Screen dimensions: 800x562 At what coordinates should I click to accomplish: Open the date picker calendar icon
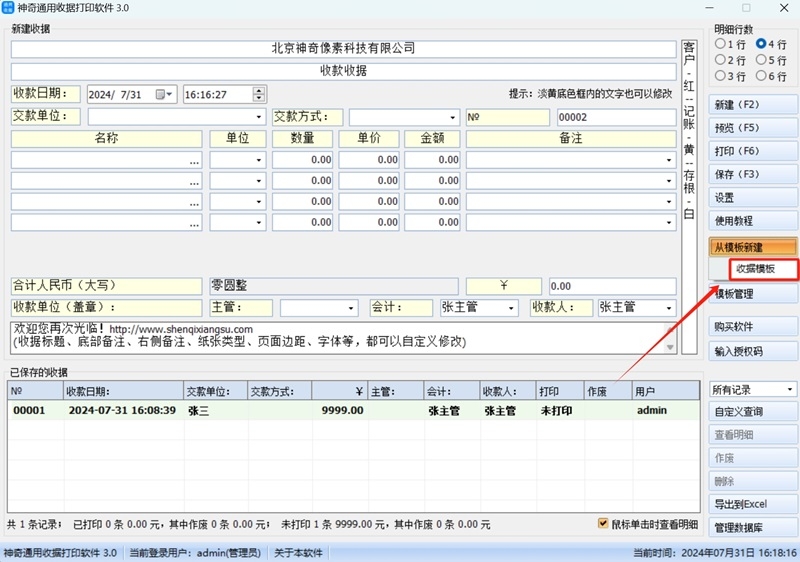pos(160,94)
